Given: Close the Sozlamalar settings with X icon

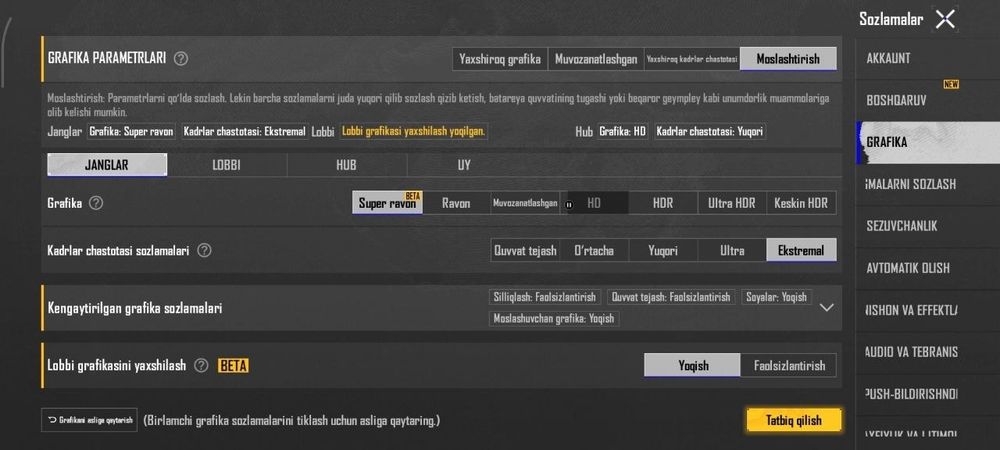Looking at the screenshot, I should [x=945, y=19].
